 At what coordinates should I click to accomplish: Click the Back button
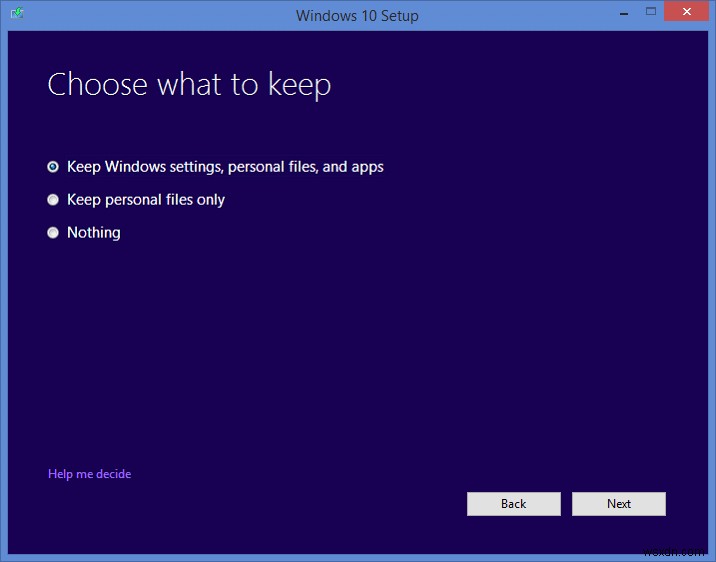[x=514, y=504]
